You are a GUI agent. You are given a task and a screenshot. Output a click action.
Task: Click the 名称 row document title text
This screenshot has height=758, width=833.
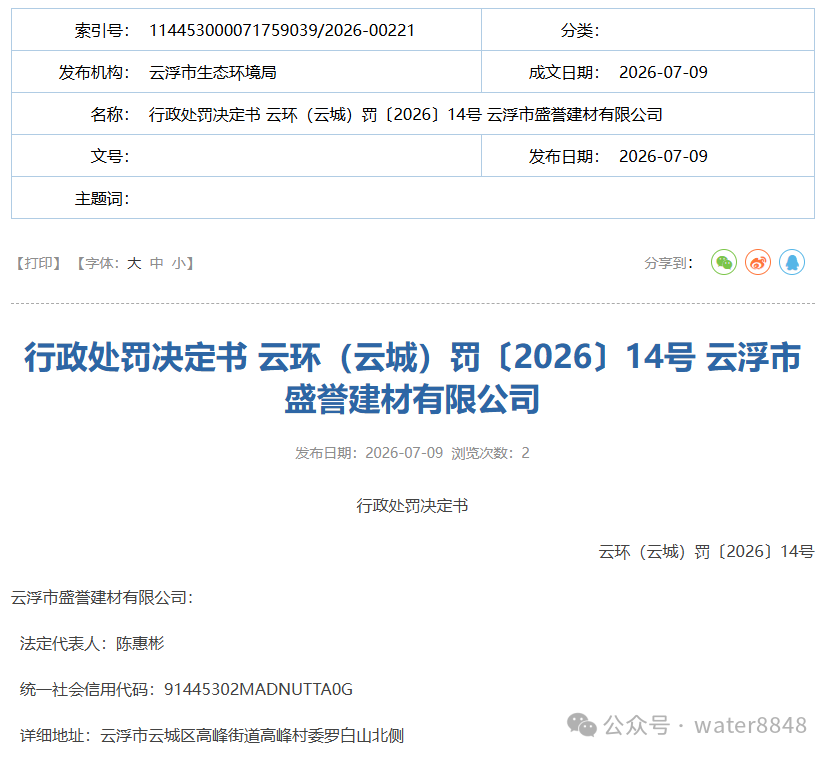click(x=405, y=114)
